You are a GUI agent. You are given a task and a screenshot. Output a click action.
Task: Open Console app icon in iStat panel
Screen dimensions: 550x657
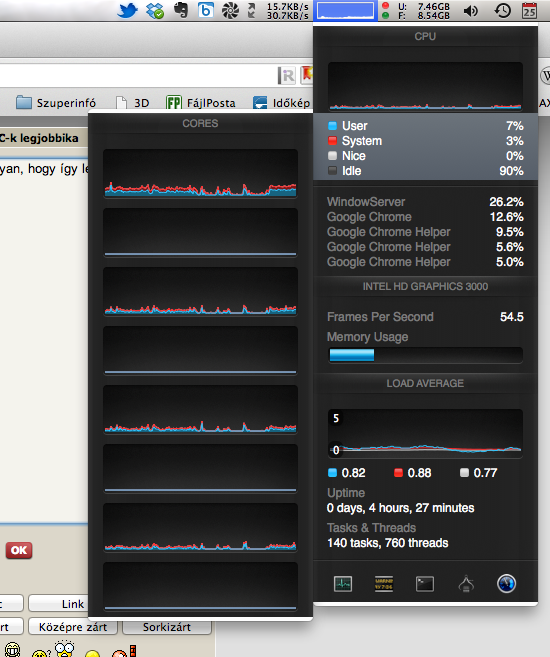pyautogui.click(x=384, y=584)
